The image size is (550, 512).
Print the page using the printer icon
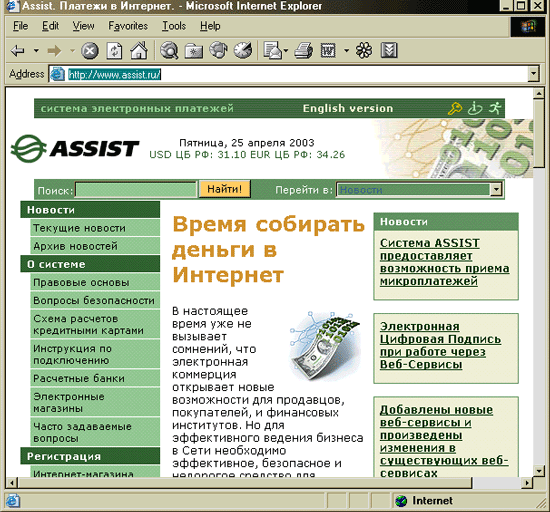point(304,51)
